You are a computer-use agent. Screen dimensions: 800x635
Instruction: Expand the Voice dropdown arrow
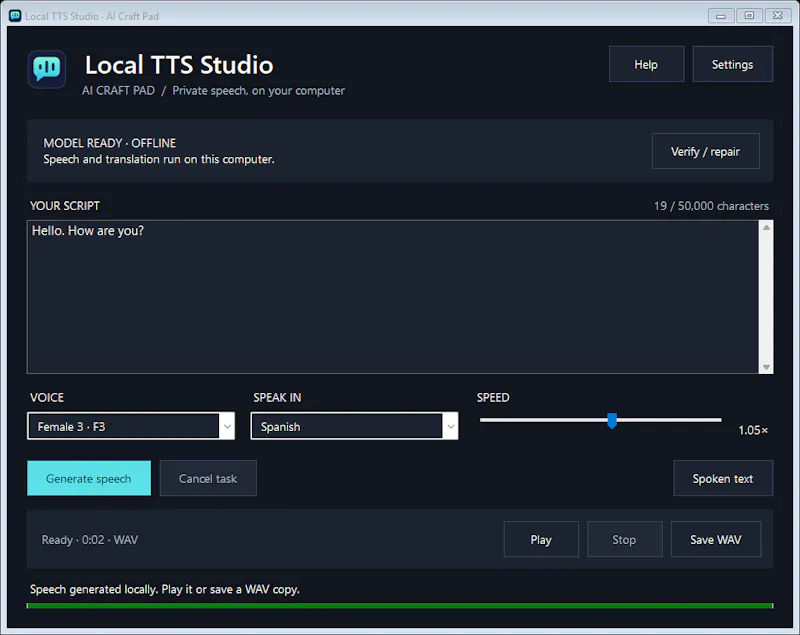pos(227,426)
